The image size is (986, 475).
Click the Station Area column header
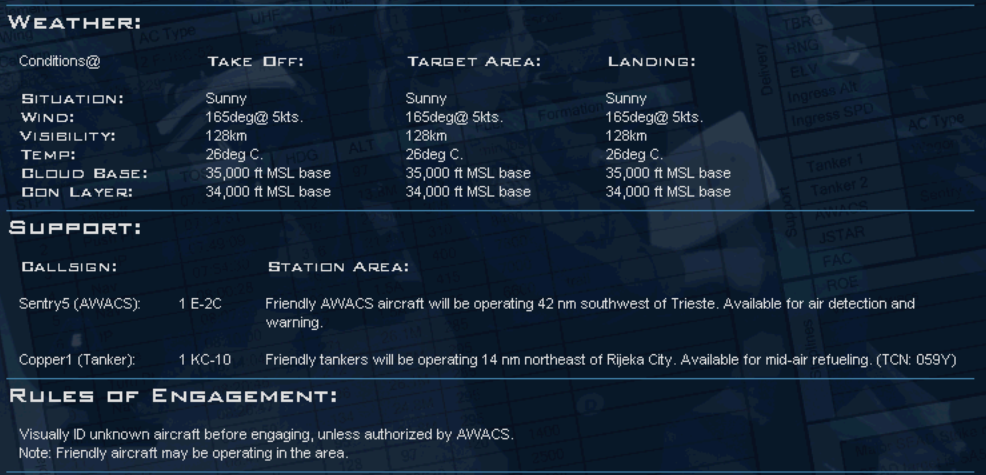[x=337, y=267]
